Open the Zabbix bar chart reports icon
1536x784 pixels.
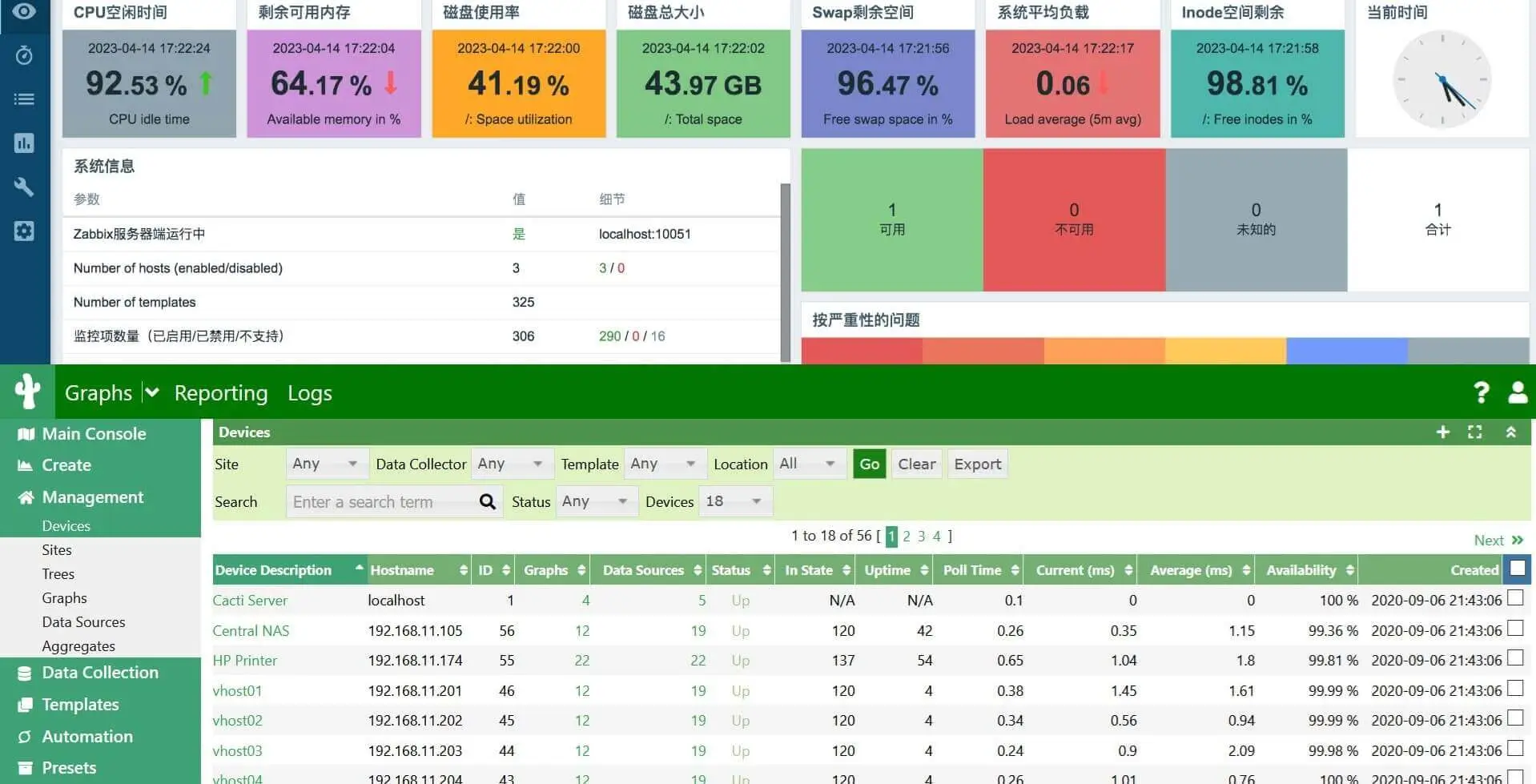[x=24, y=143]
